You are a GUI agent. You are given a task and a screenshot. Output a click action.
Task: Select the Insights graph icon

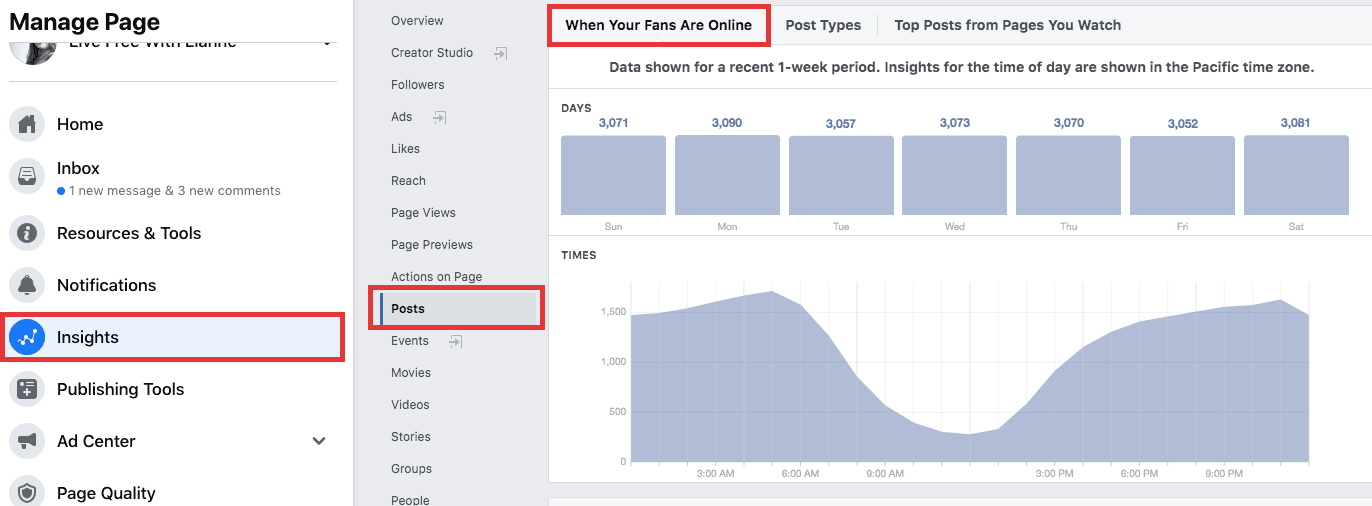tap(27, 337)
